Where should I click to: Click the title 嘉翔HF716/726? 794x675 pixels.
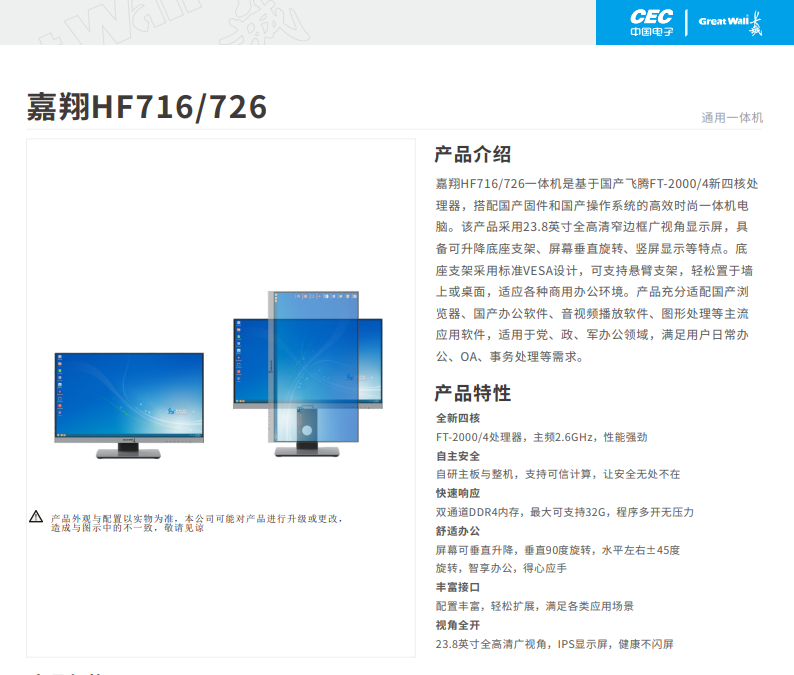point(147,107)
